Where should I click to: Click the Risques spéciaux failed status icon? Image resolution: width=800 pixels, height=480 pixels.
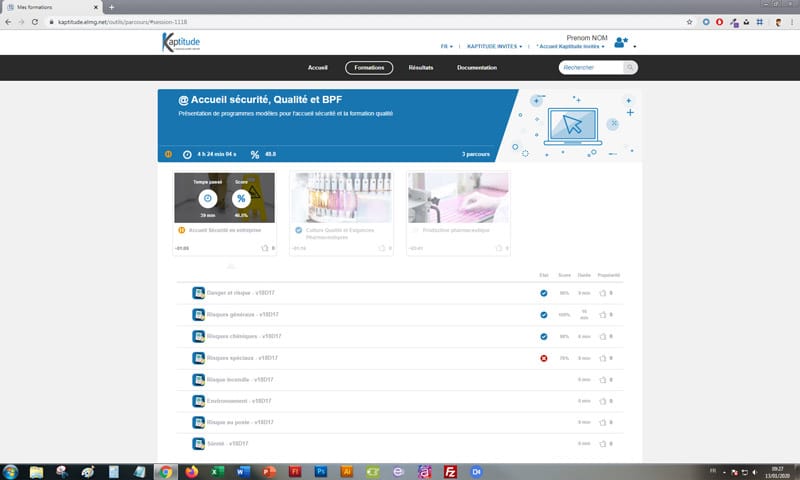tap(544, 358)
